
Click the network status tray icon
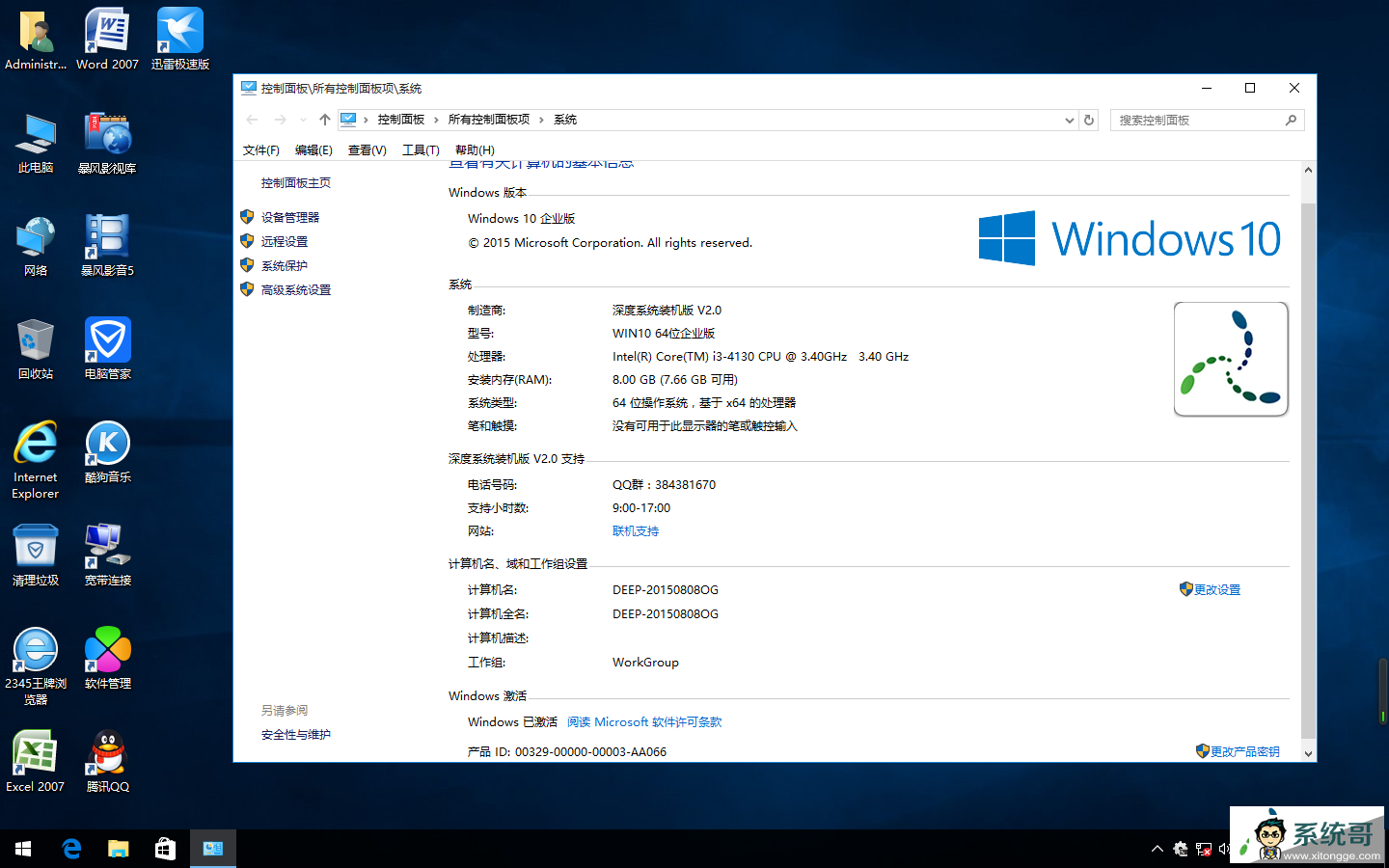[1203, 849]
